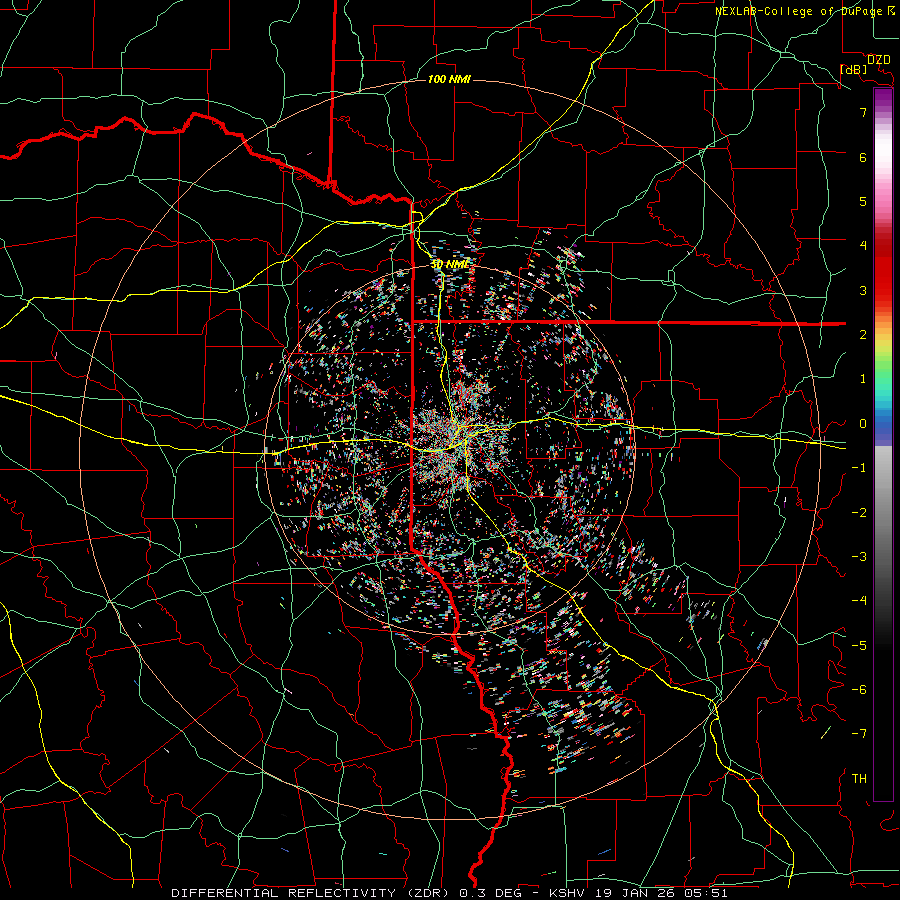Click the -3 dB scale value
This screenshot has height=900, width=900.
[859, 557]
